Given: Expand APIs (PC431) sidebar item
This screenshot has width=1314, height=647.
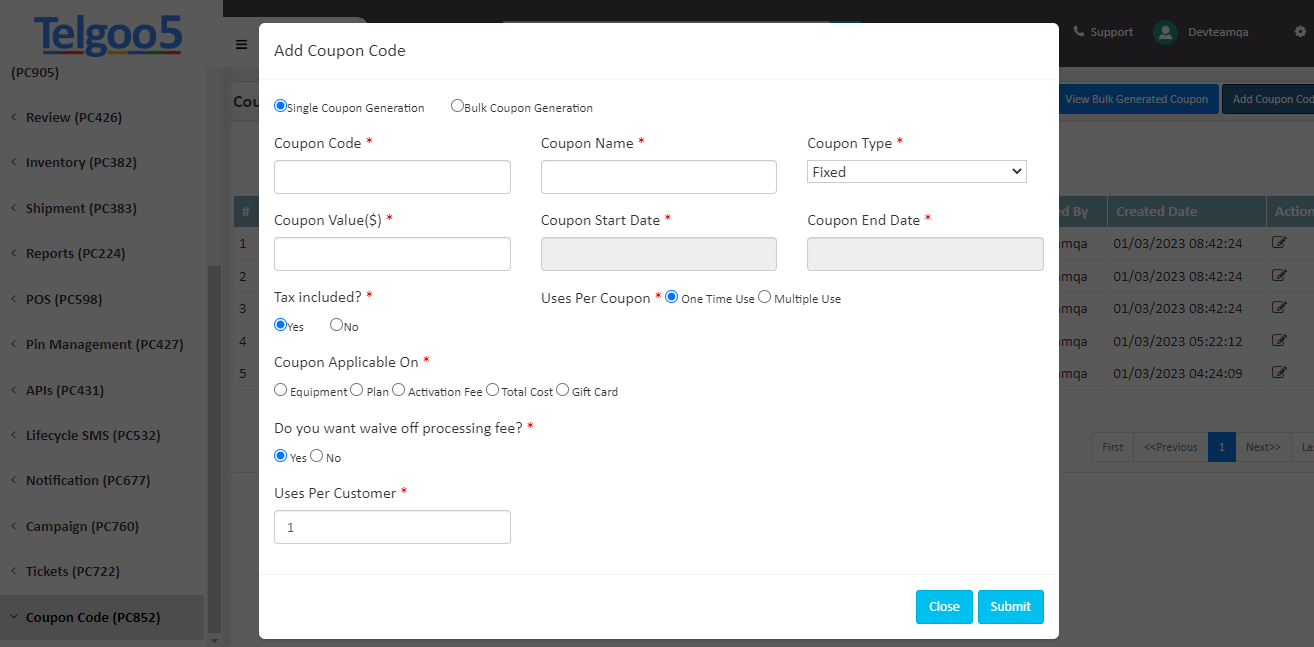Looking at the screenshot, I should coord(64,390).
